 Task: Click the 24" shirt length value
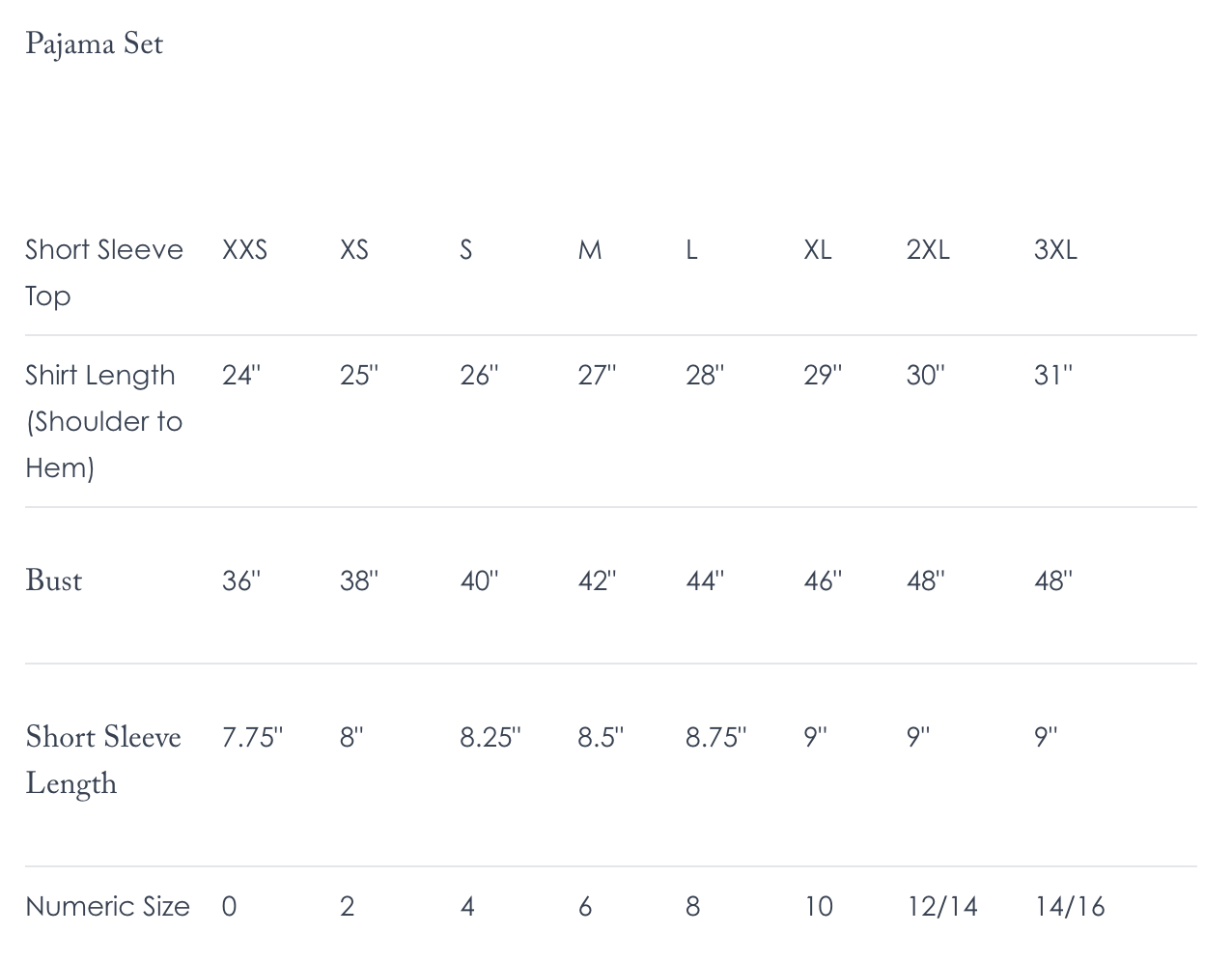click(x=241, y=375)
